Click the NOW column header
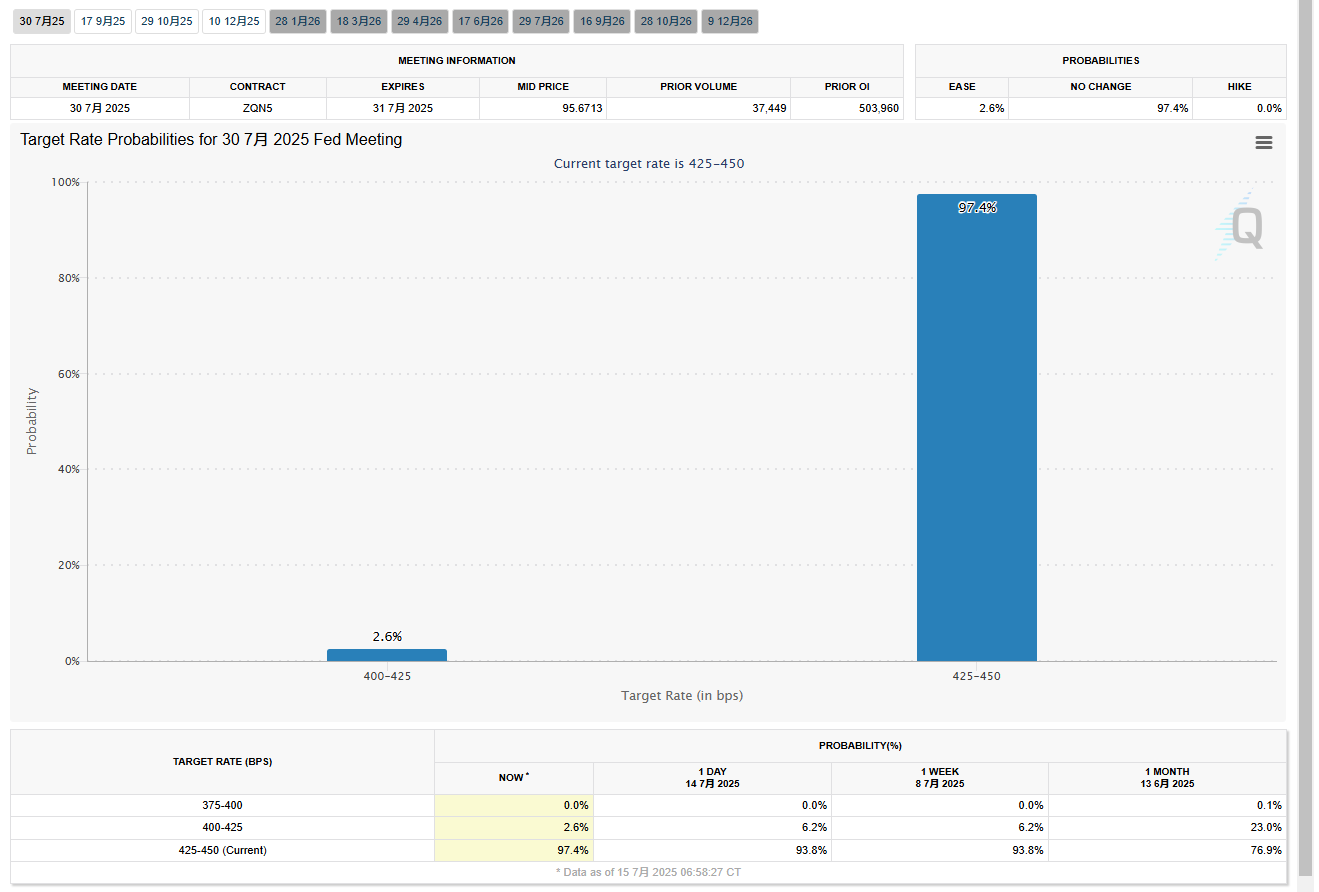1319x892 pixels. click(514, 778)
